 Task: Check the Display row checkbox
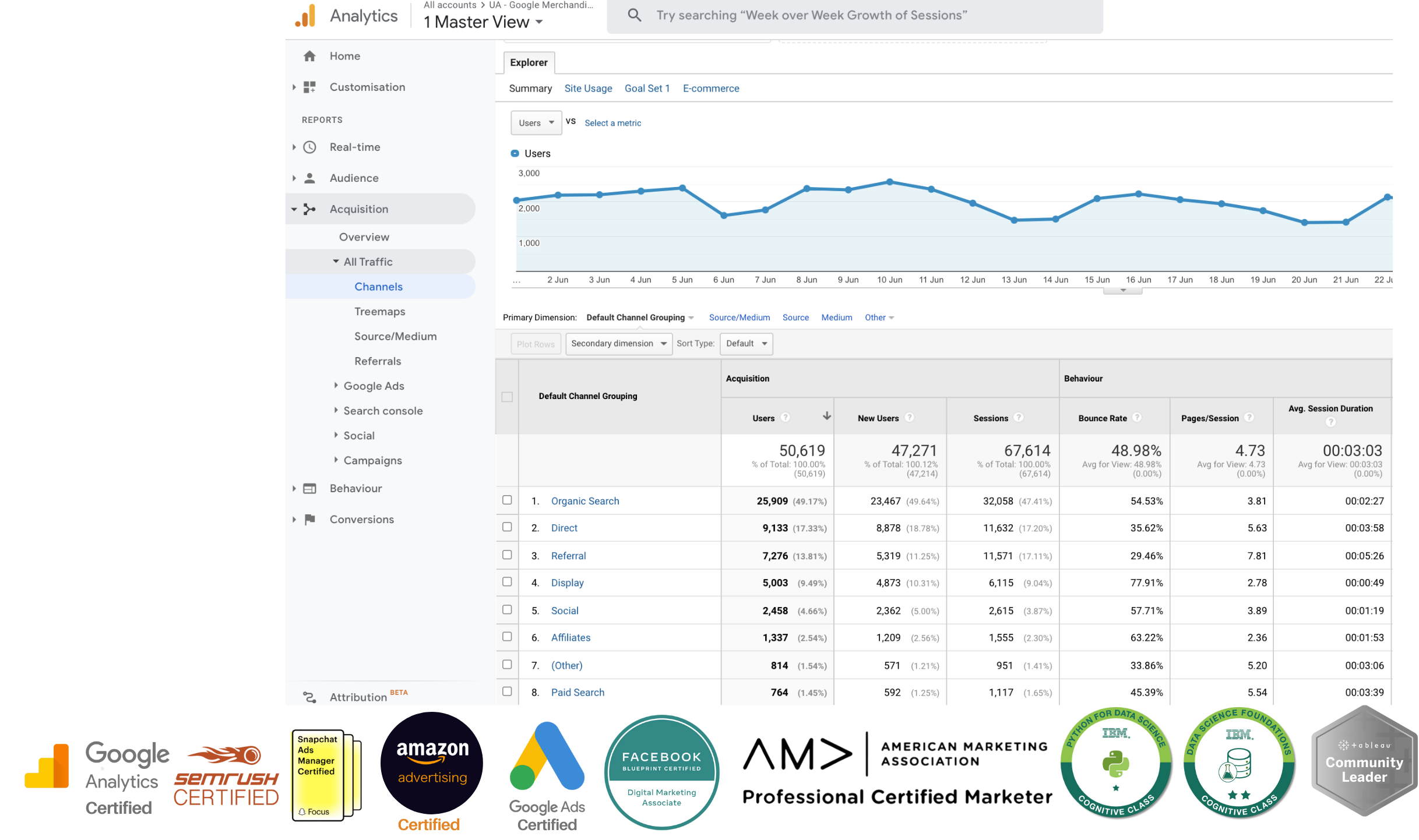[507, 582]
